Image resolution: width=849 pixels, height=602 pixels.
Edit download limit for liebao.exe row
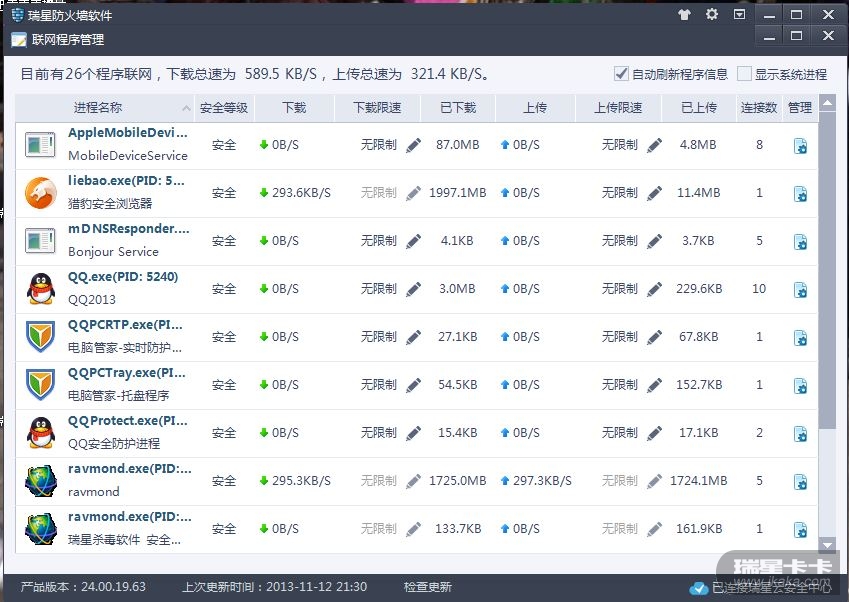pos(413,193)
